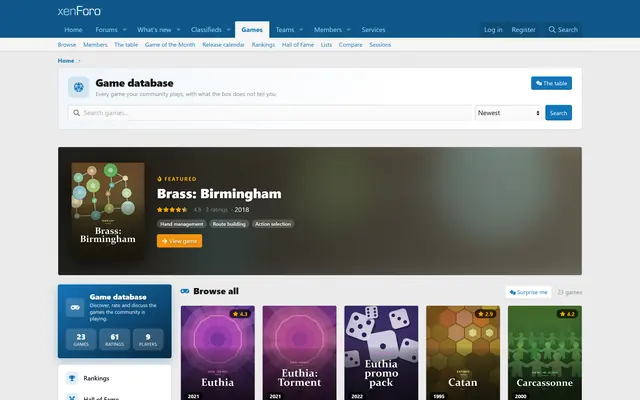Open the Euthia: Torment game card
The height and width of the screenshot is (400, 640).
click(300, 353)
